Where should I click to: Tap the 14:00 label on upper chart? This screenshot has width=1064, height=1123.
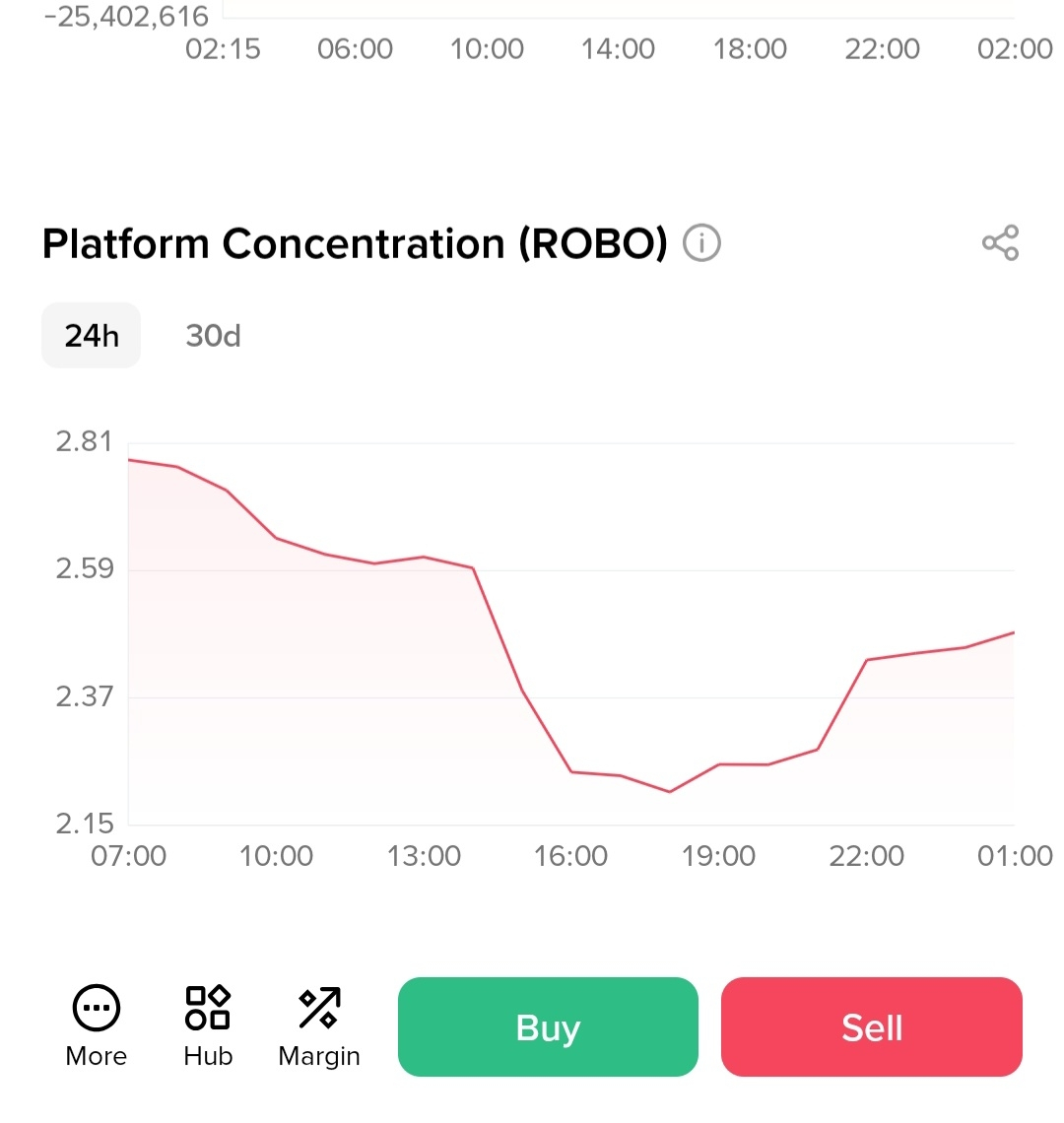pyautogui.click(x=618, y=49)
